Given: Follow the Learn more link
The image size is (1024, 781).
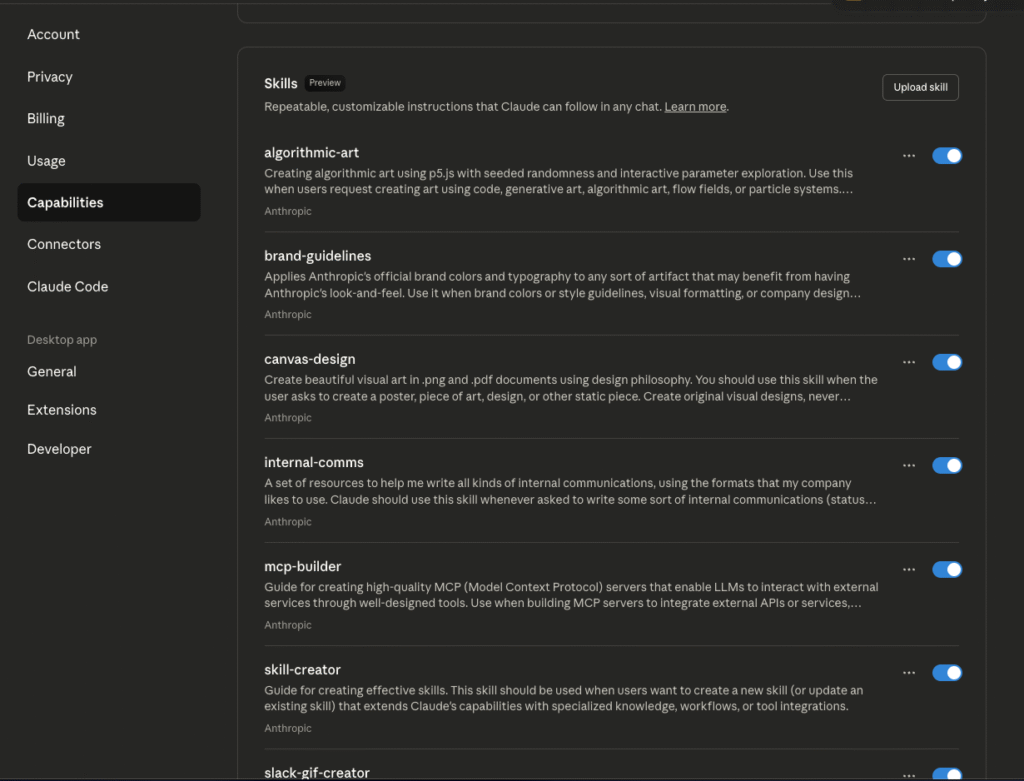Looking at the screenshot, I should coord(695,107).
